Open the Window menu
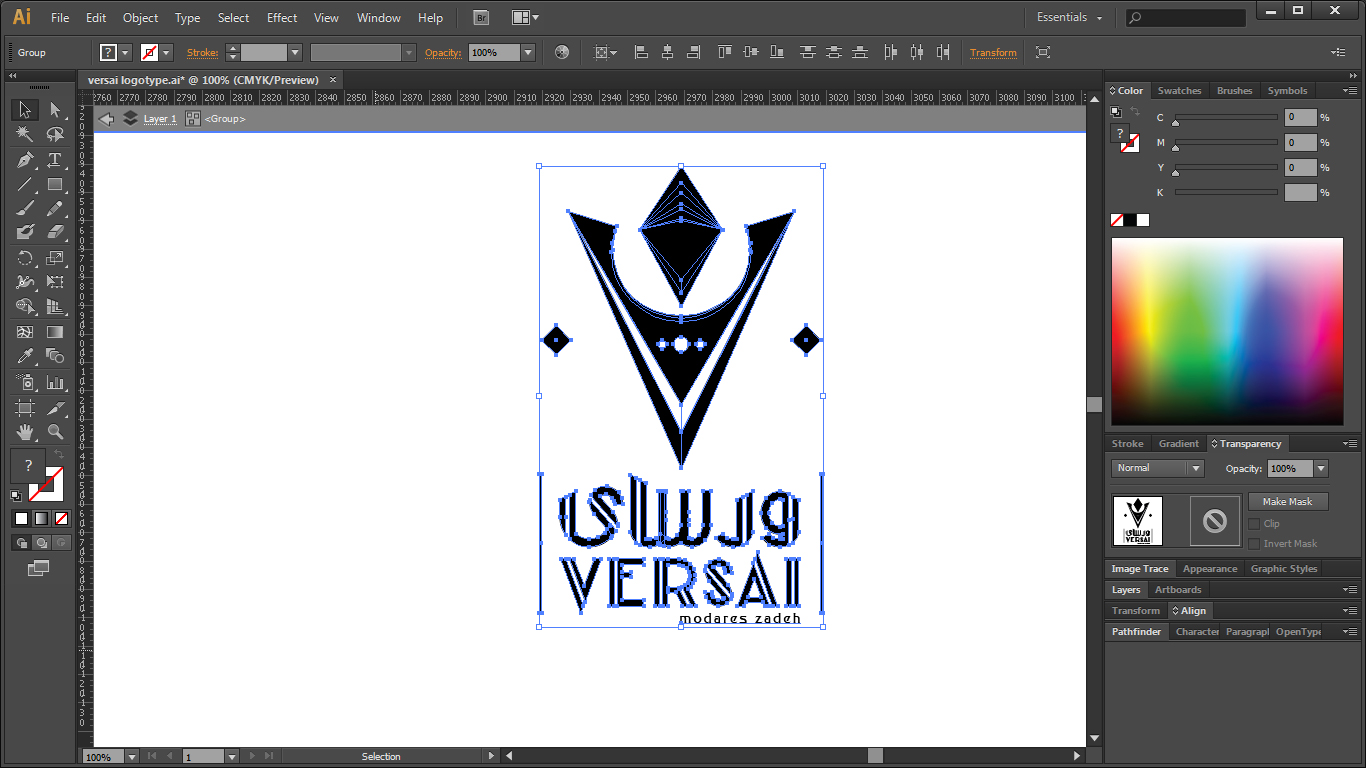The image size is (1366, 768). click(378, 17)
